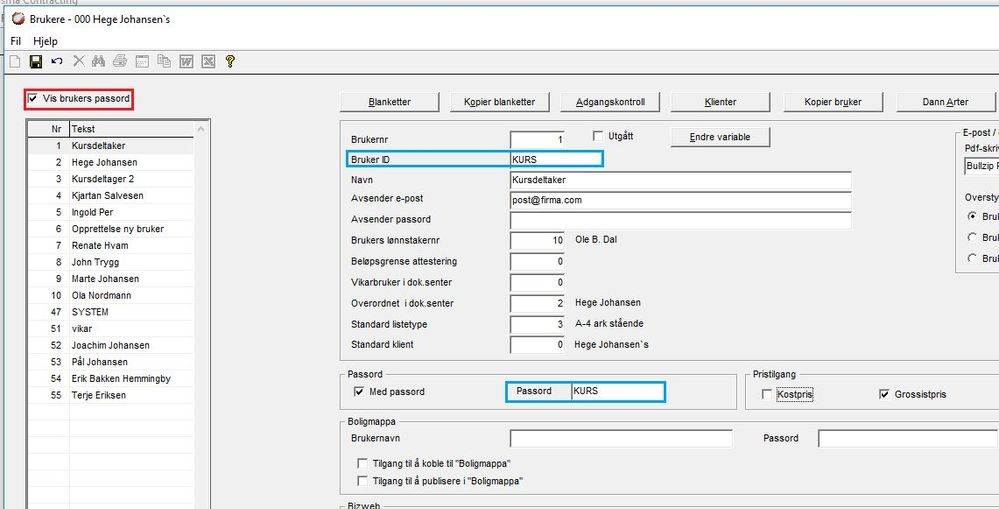The image size is (999, 509).
Task: Select Kjartan Salvesen in the user list
Action: coord(110,196)
